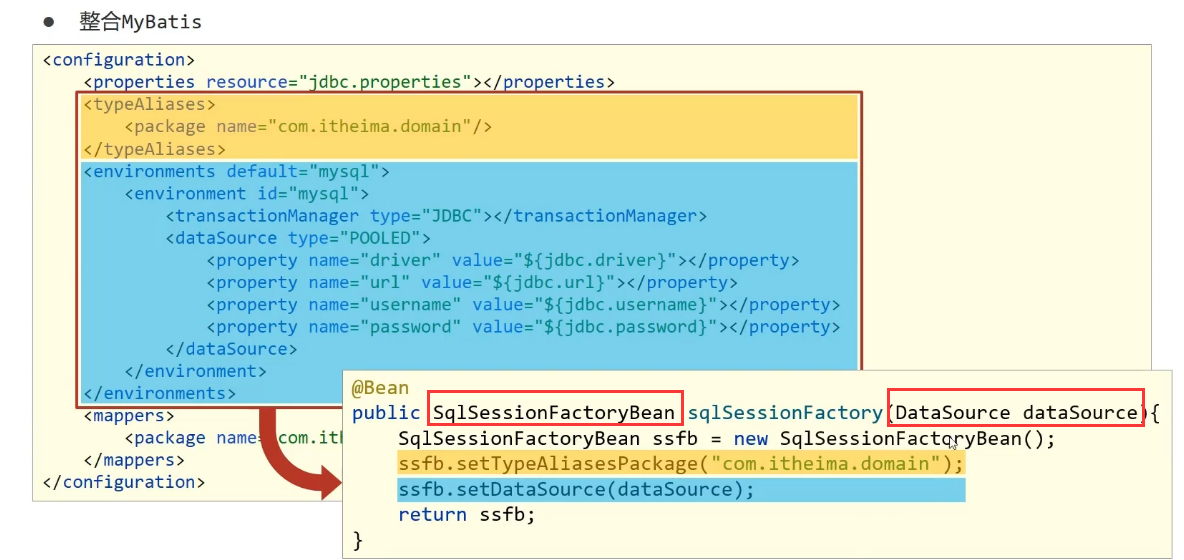Click the closing </environment> tag

(x=196, y=371)
